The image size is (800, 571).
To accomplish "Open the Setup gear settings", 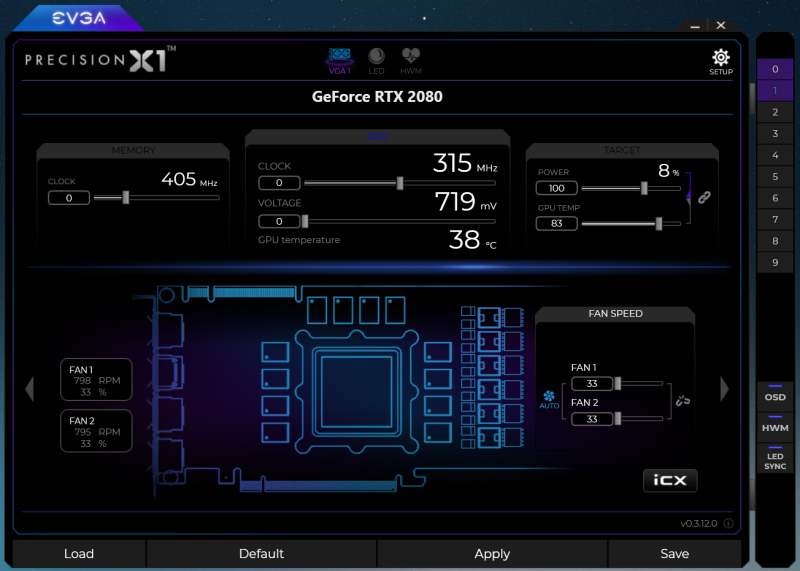I will (721, 62).
